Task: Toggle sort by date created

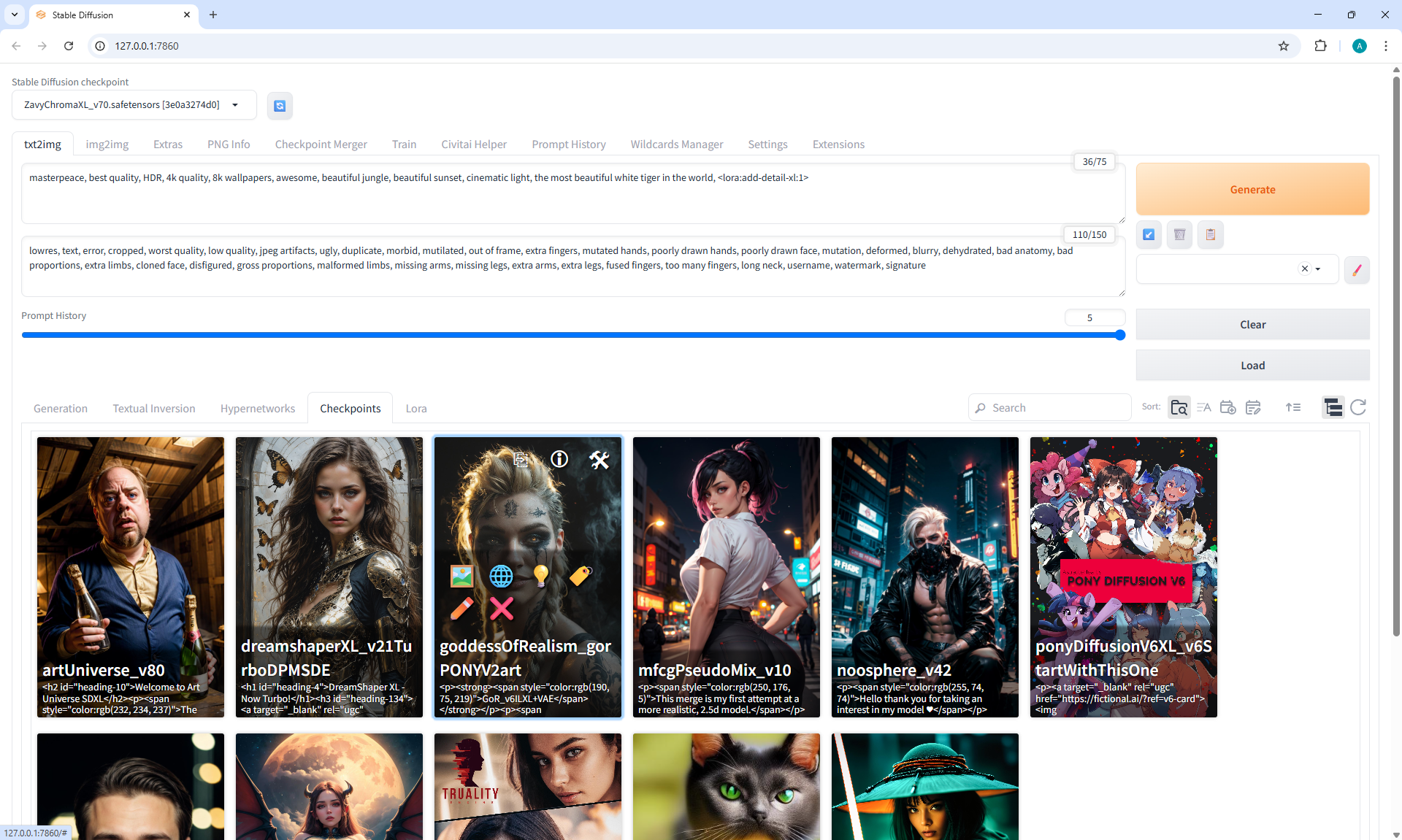Action: point(1228,407)
